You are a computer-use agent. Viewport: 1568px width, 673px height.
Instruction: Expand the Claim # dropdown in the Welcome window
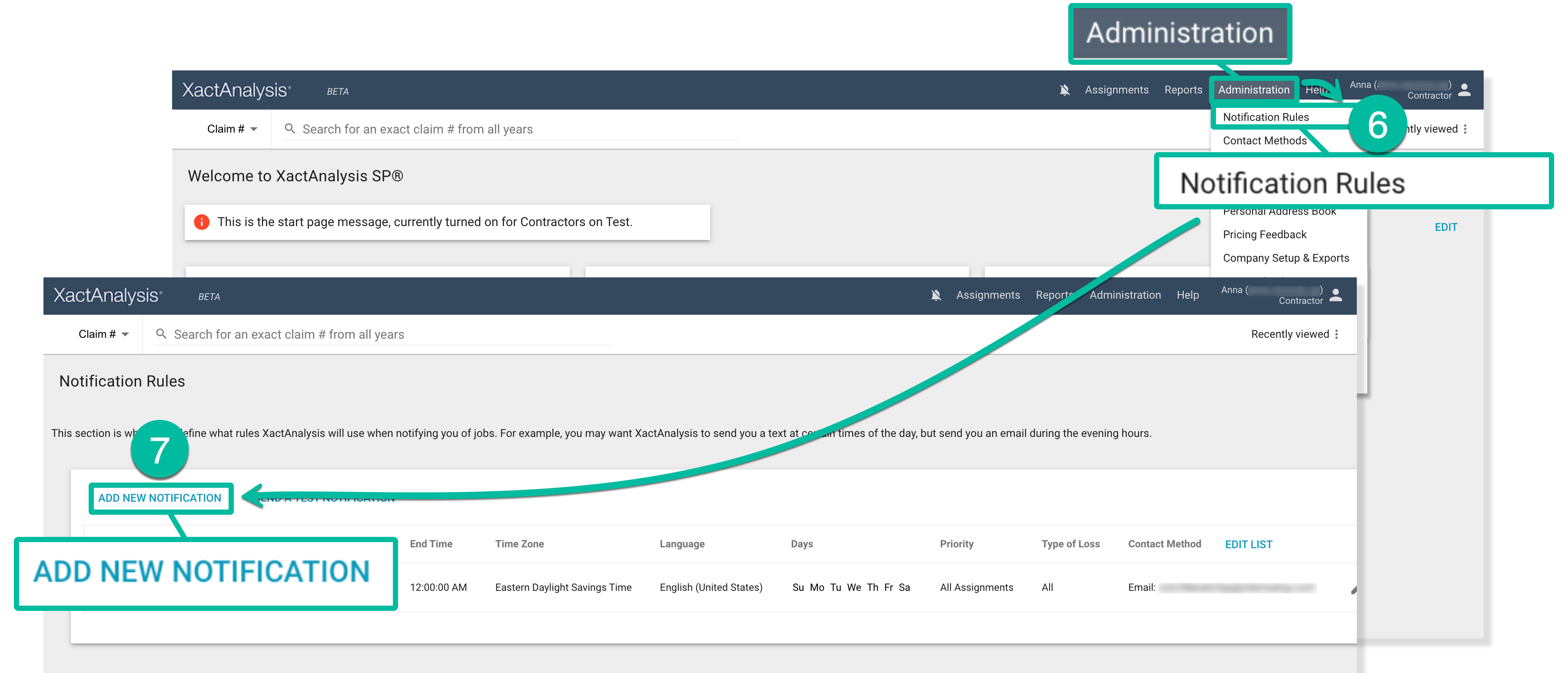tap(232, 129)
